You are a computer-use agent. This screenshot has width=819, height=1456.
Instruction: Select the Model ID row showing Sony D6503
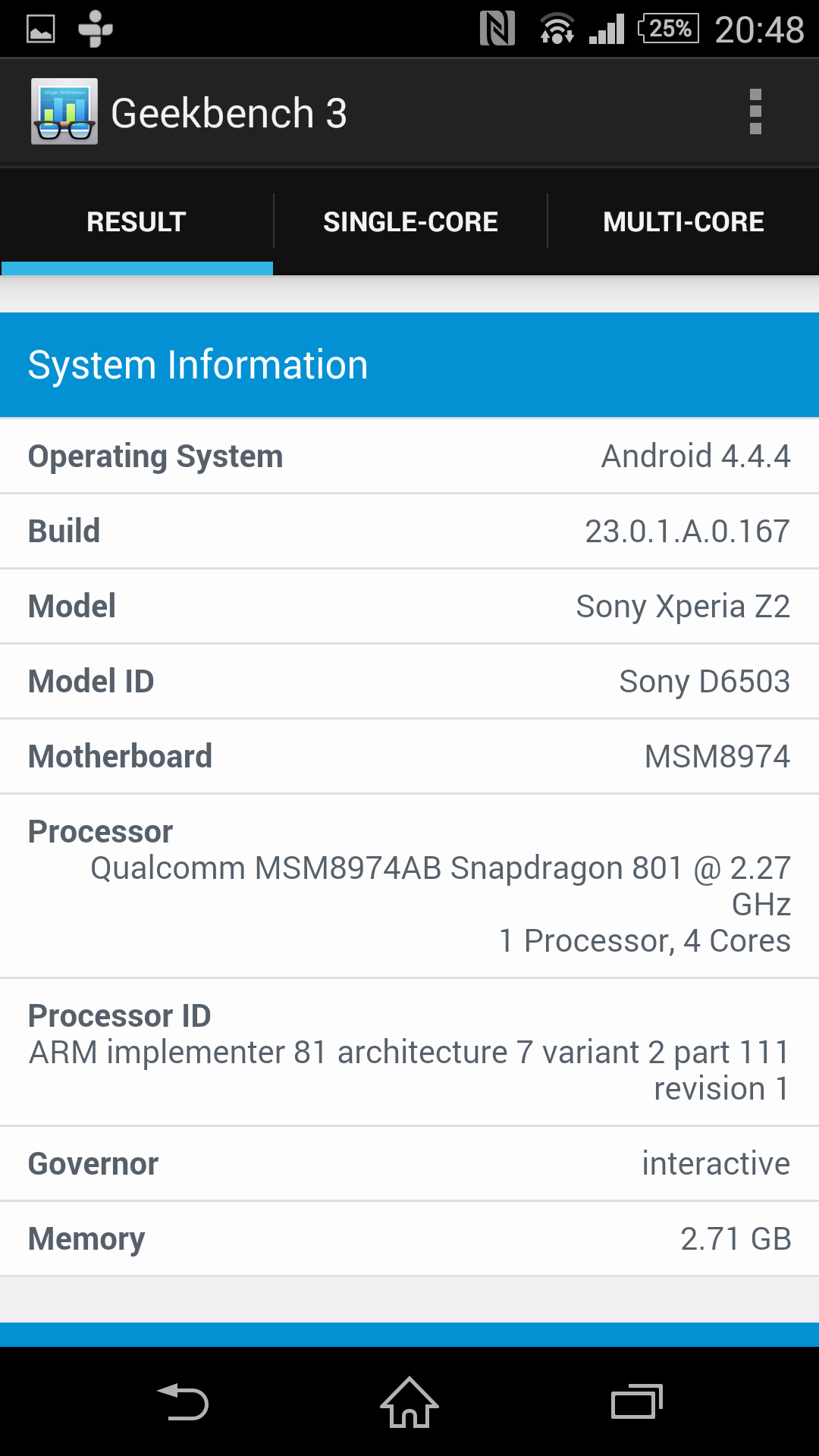[x=409, y=681]
